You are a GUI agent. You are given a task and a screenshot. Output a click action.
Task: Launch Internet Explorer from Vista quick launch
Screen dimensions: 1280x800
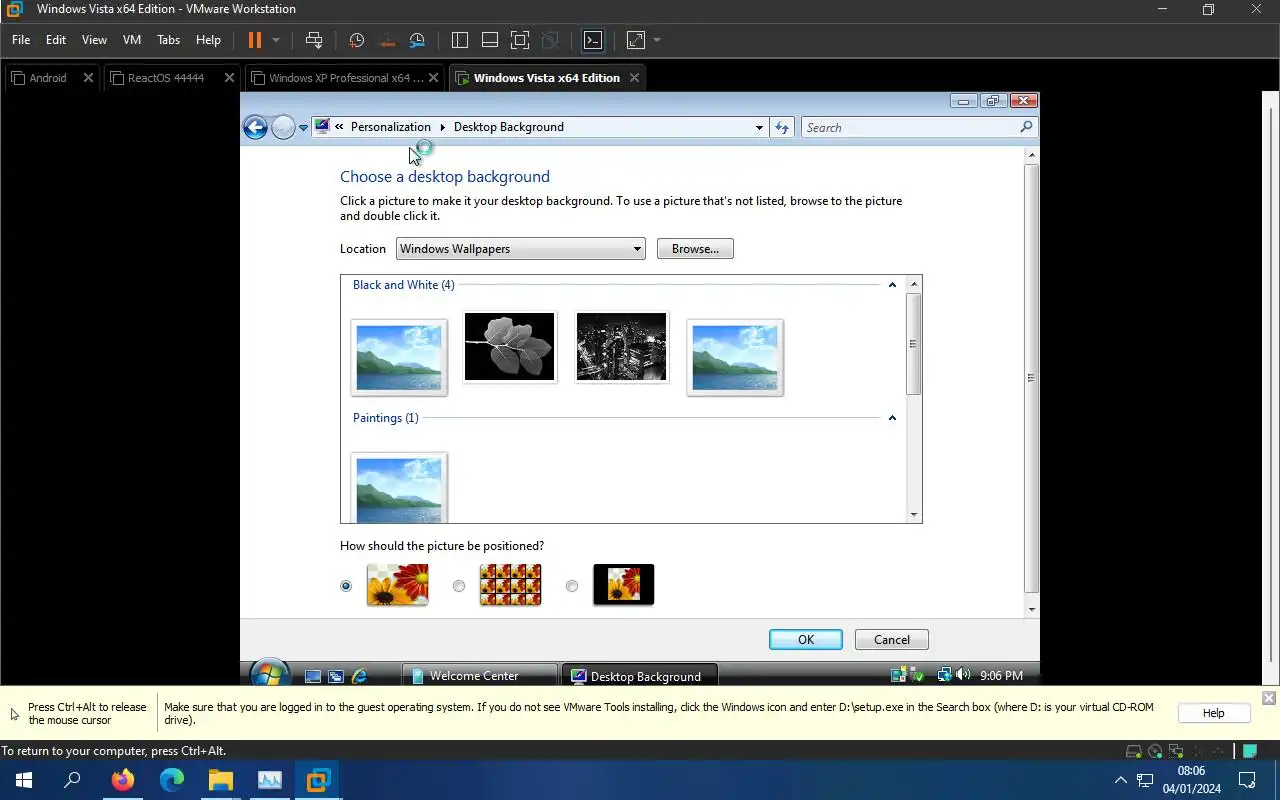point(360,676)
